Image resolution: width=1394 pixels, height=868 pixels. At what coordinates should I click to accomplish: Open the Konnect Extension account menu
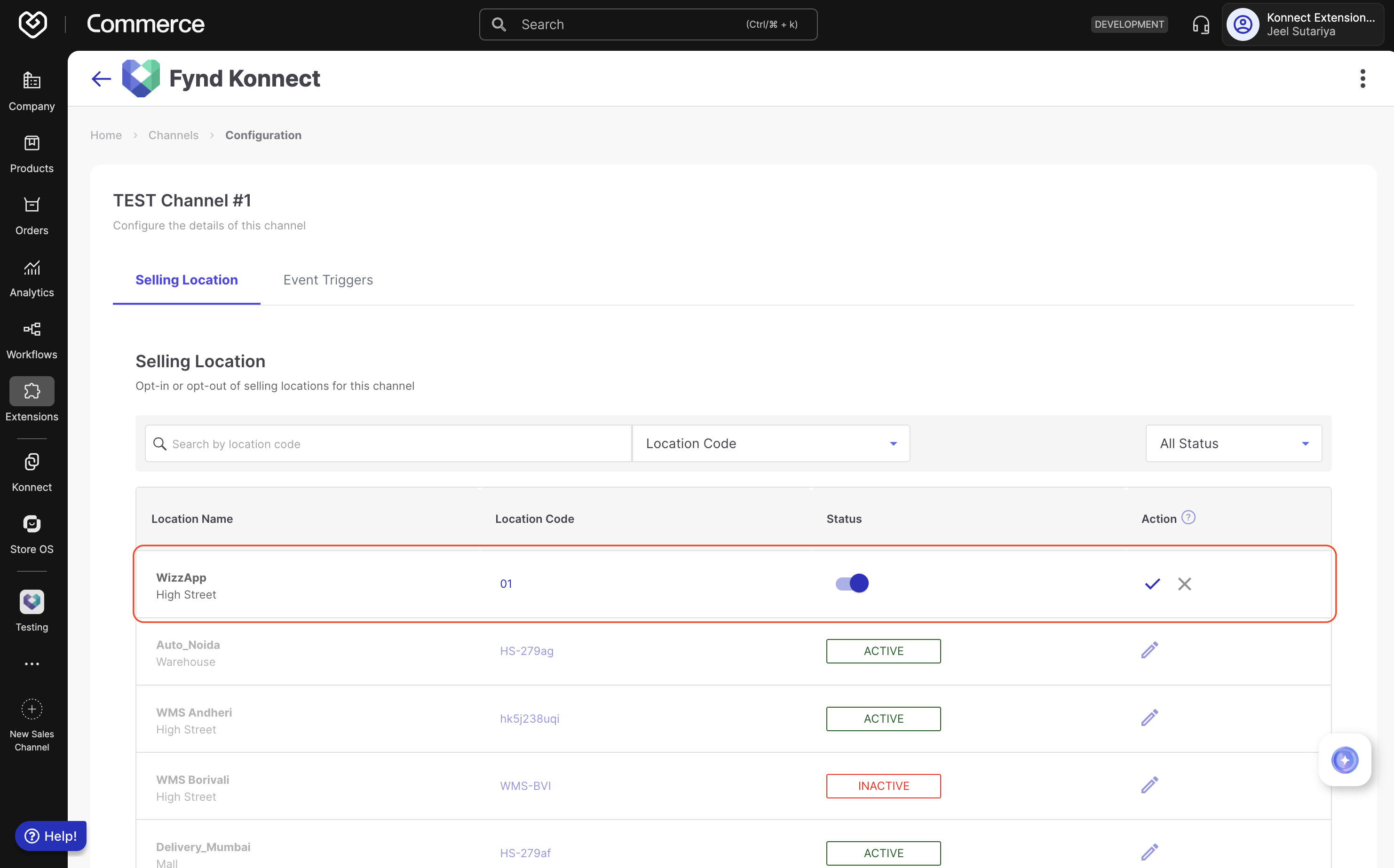[x=1302, y=24]
